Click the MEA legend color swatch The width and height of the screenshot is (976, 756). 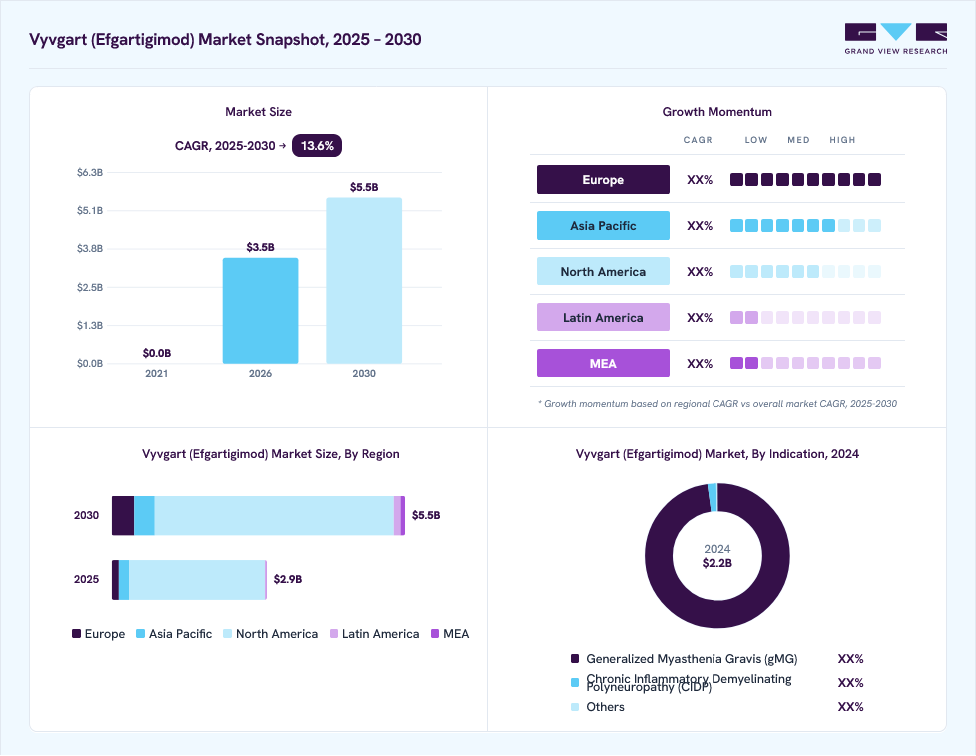click(x=435, y=633)
